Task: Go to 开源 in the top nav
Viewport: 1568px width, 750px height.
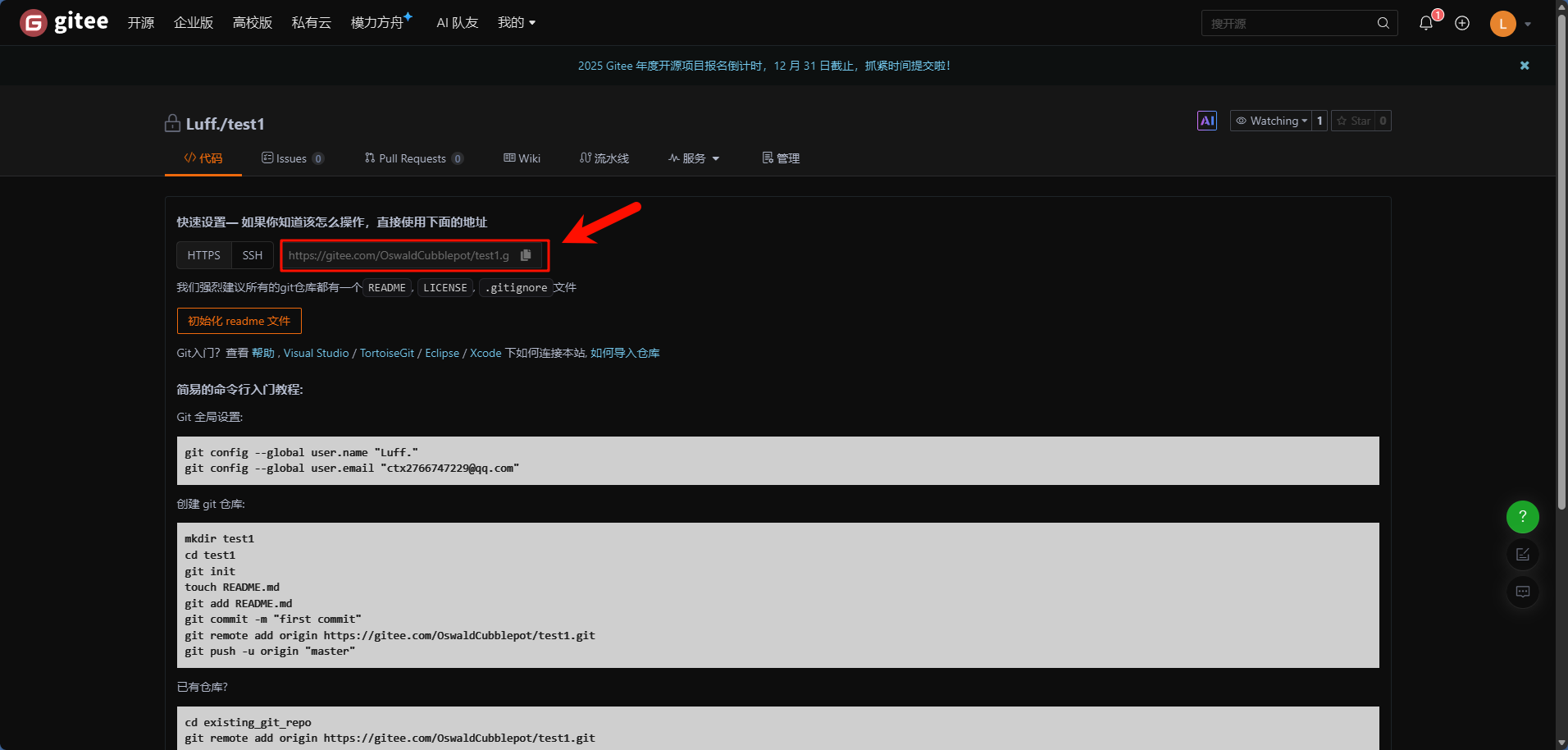Action: (141, 23)
